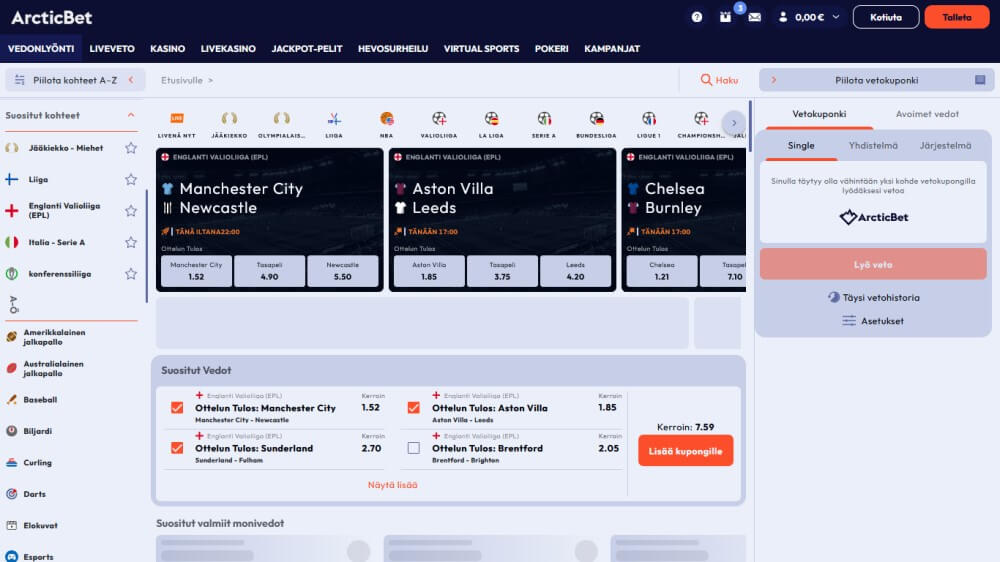Image resolution: width=1000 pixels, height=562 pixels.
Task: Click the star next to Italia - Serie A
Action: pyautogui.click(x=131, y=242)
